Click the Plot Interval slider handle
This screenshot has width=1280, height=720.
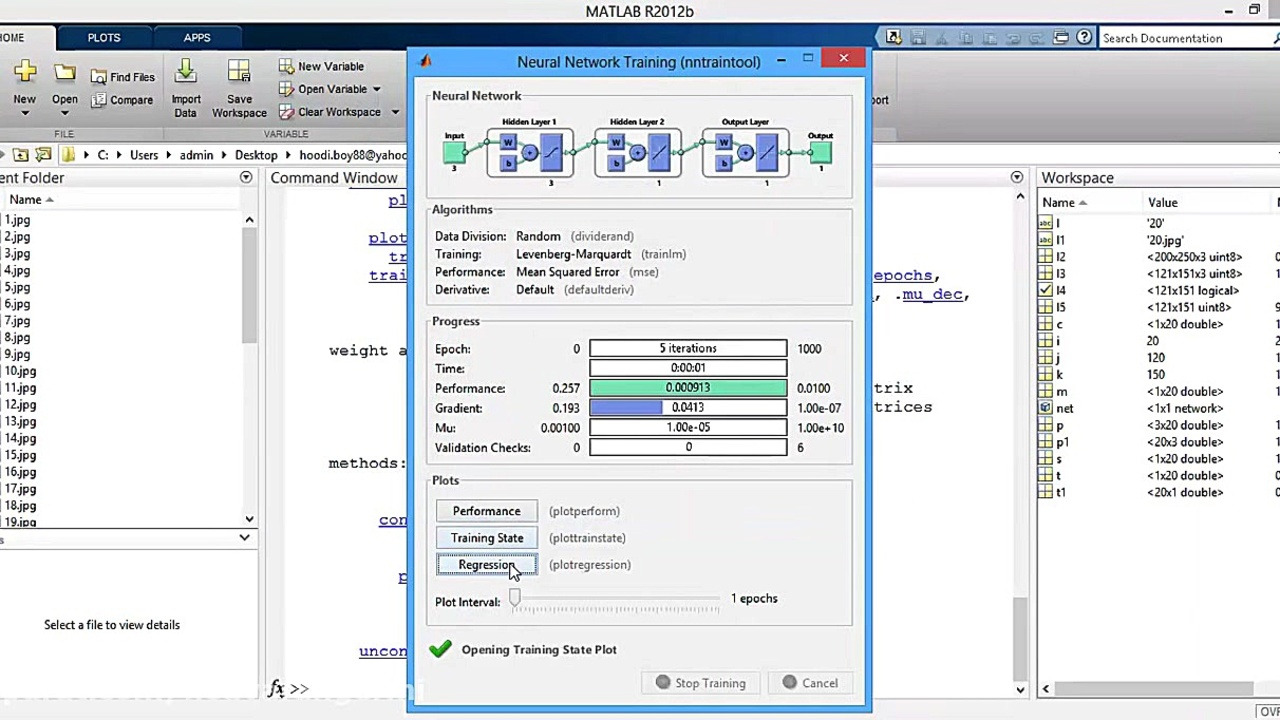(515, 598)
